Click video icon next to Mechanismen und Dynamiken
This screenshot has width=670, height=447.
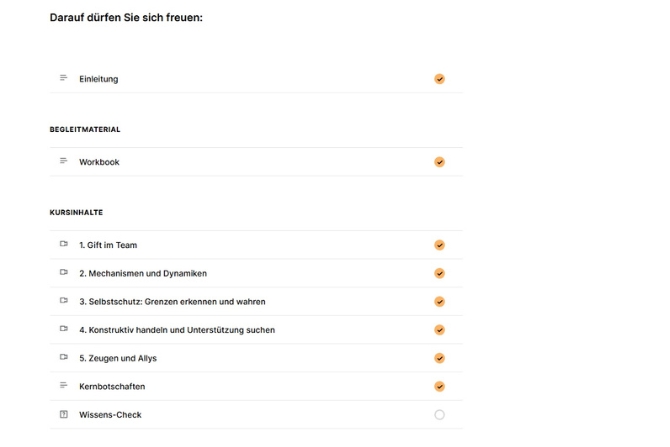tap(63, 272)
